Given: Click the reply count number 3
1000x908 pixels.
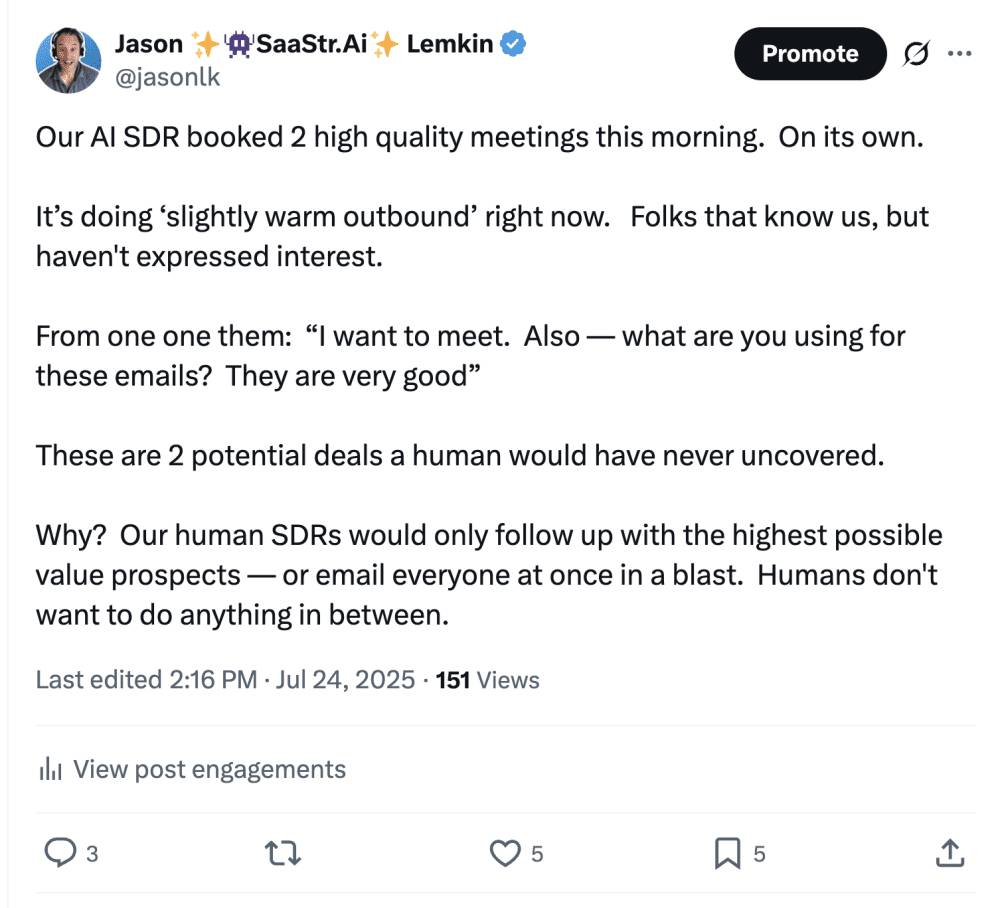Looking at the screenshot, I should (92, 854).
